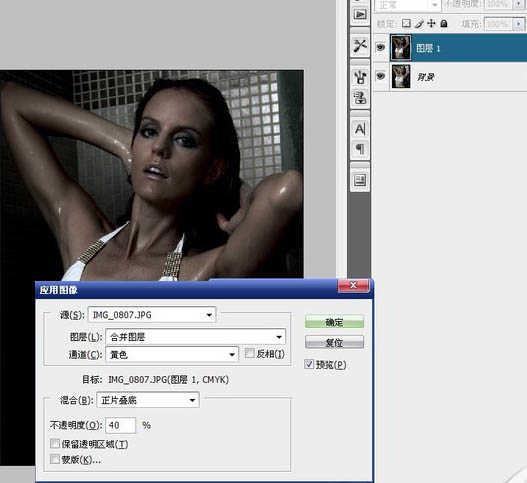Click the 不透明度(O) field showing 40
The height and width of the screenshot is (483, 527).
click(121, 425)
